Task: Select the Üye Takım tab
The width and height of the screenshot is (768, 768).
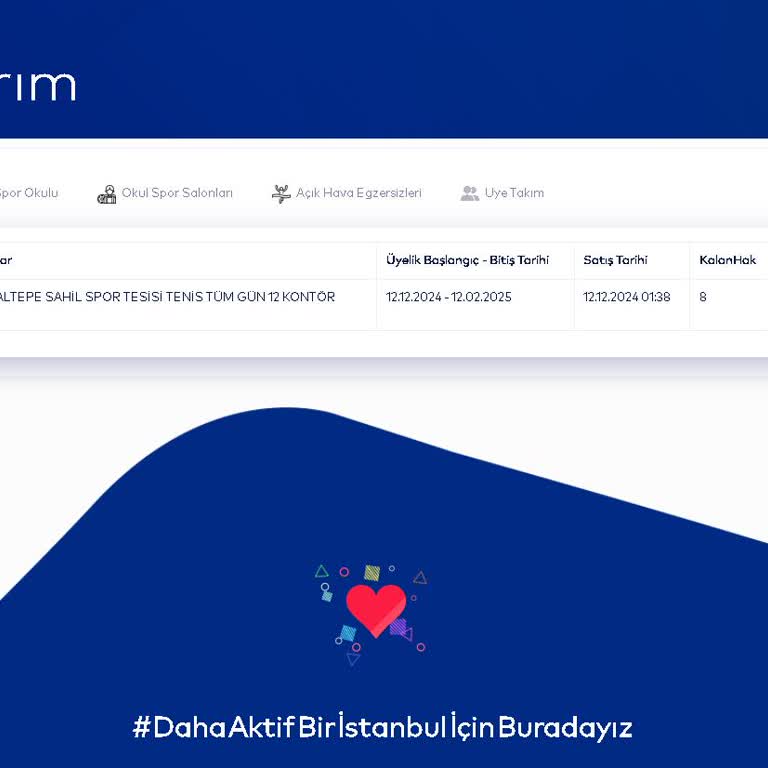Action: (x=502, y=193)
